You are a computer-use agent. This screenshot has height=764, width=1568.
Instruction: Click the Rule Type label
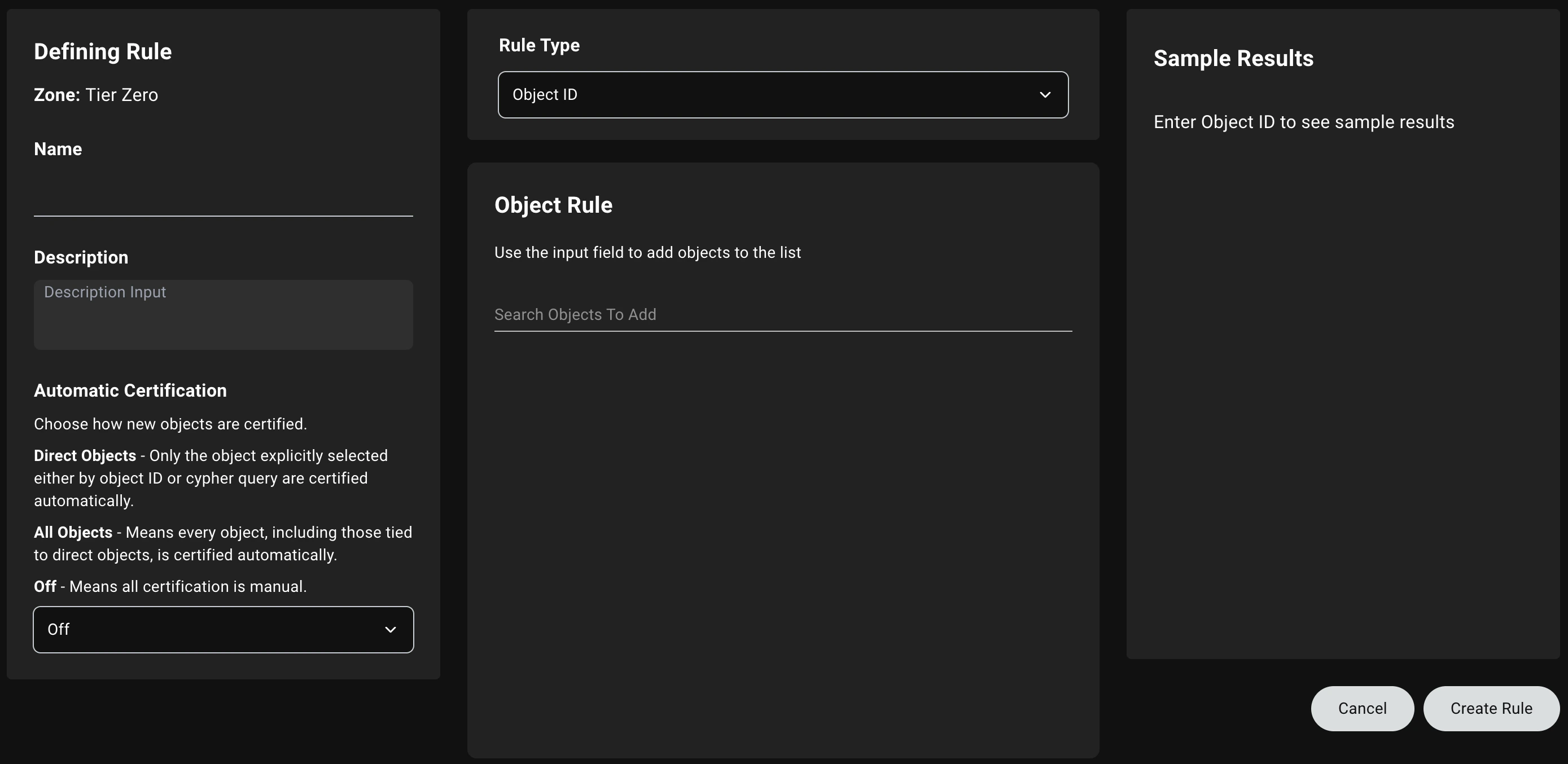tap(538, 45)
